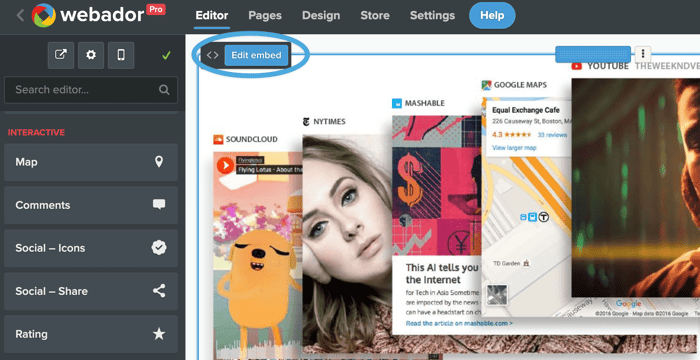Screen dimensions: 700x360
Task: Open Read the article on mashable.com link
Action: 459,323
